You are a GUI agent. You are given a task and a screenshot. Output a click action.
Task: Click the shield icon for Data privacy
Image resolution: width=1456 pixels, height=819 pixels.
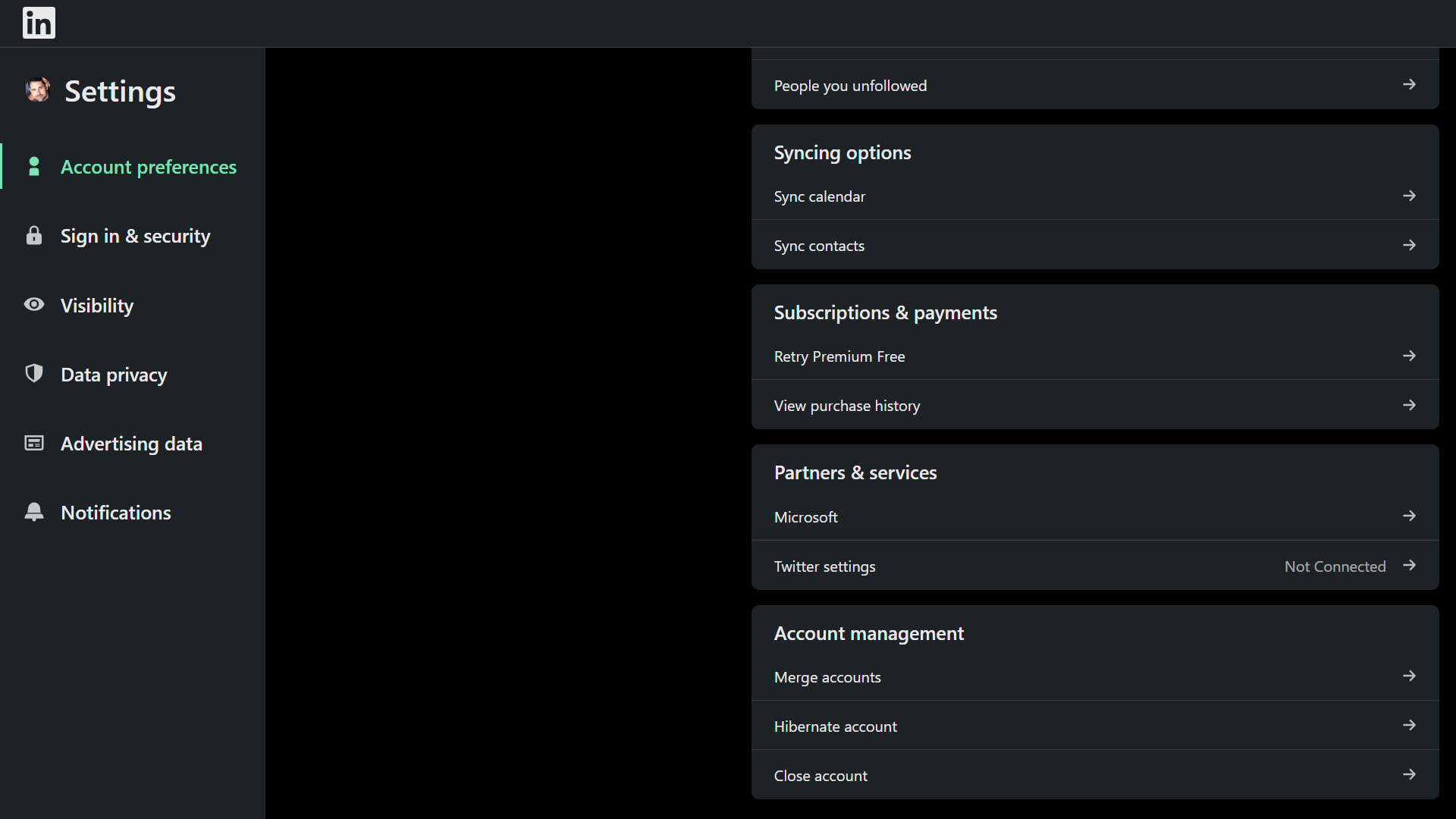coord(33,373)
